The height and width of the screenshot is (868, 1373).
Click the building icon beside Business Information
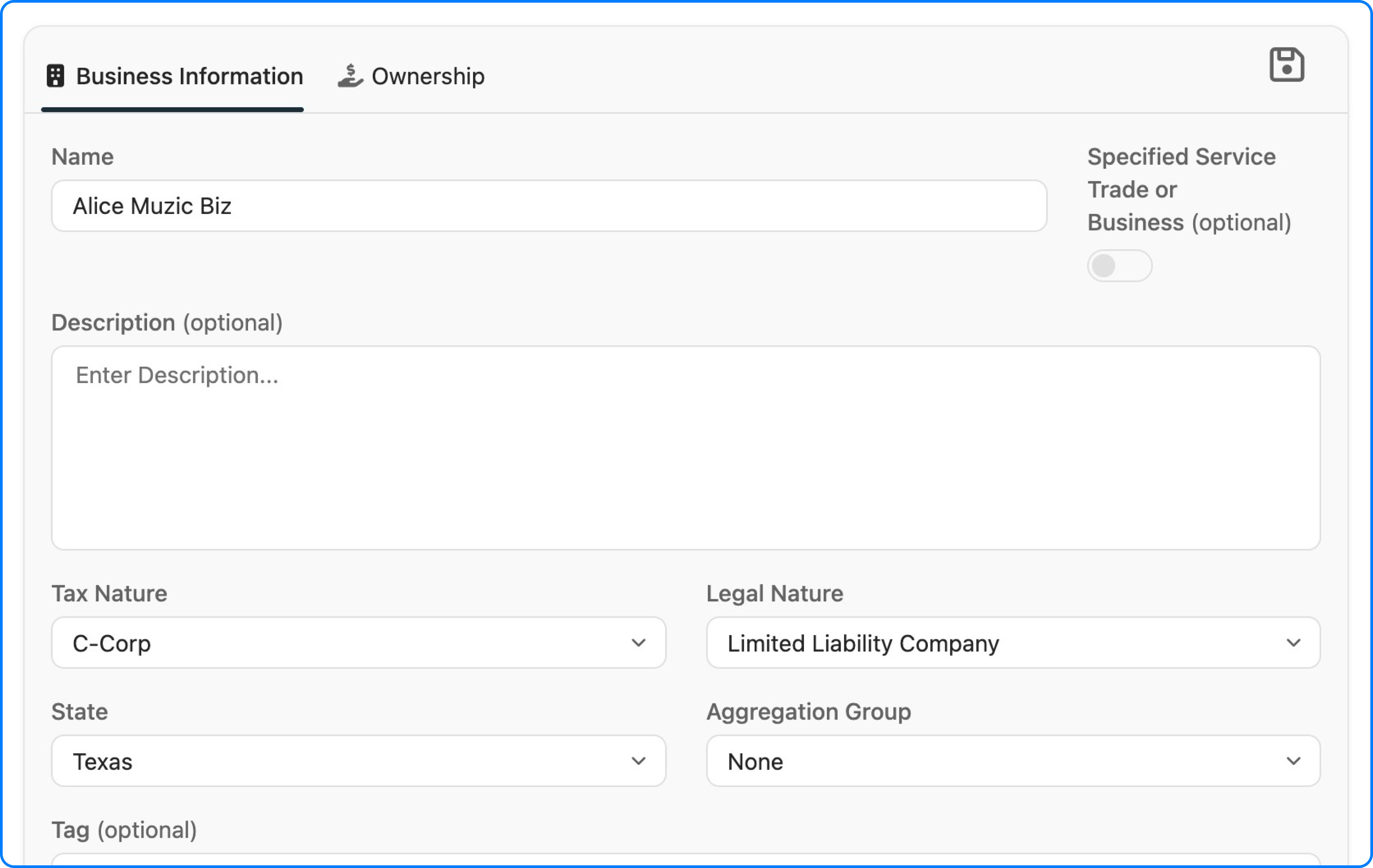(55, 76)
